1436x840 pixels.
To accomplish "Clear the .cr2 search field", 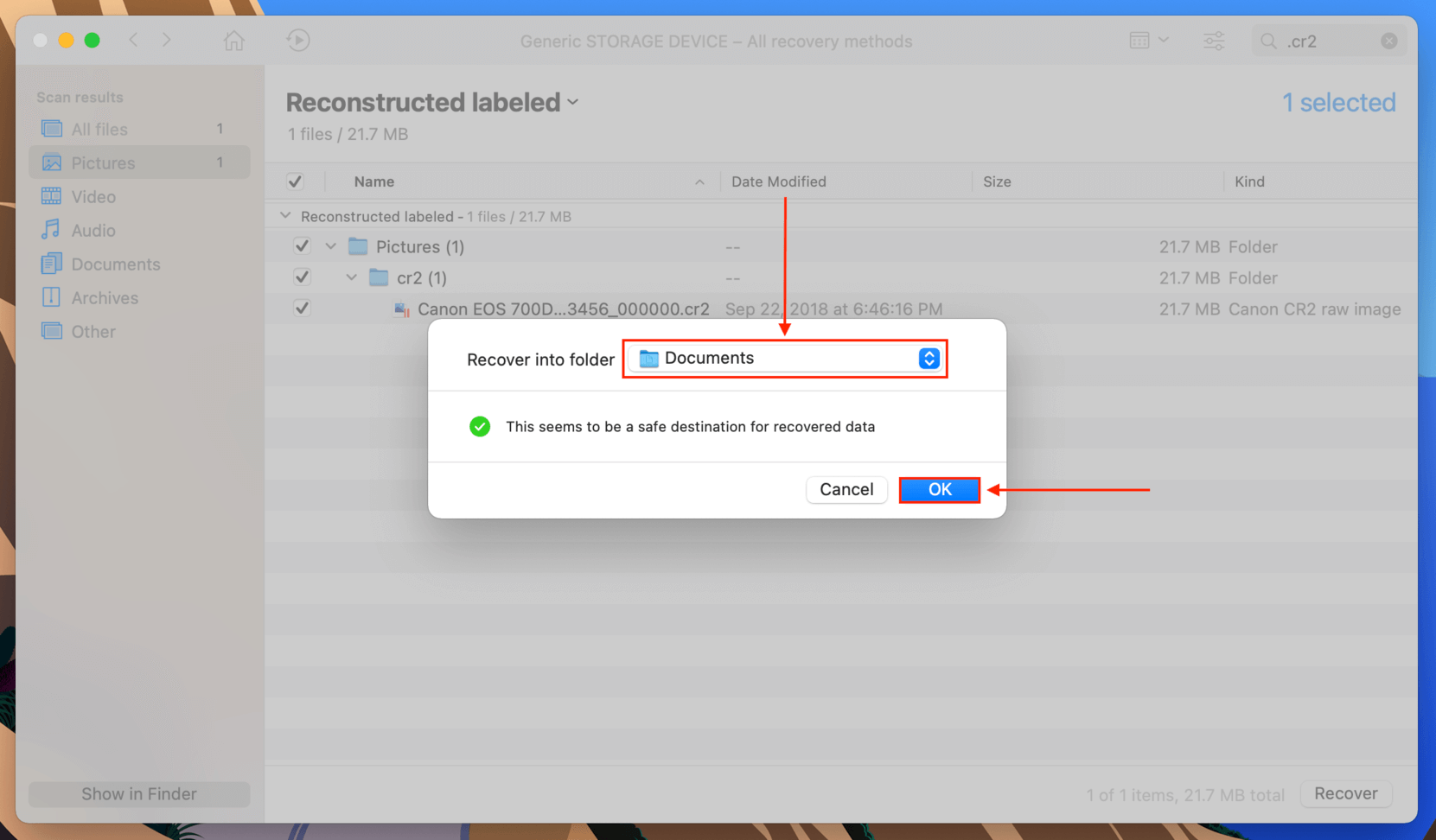I will 1388,41.
